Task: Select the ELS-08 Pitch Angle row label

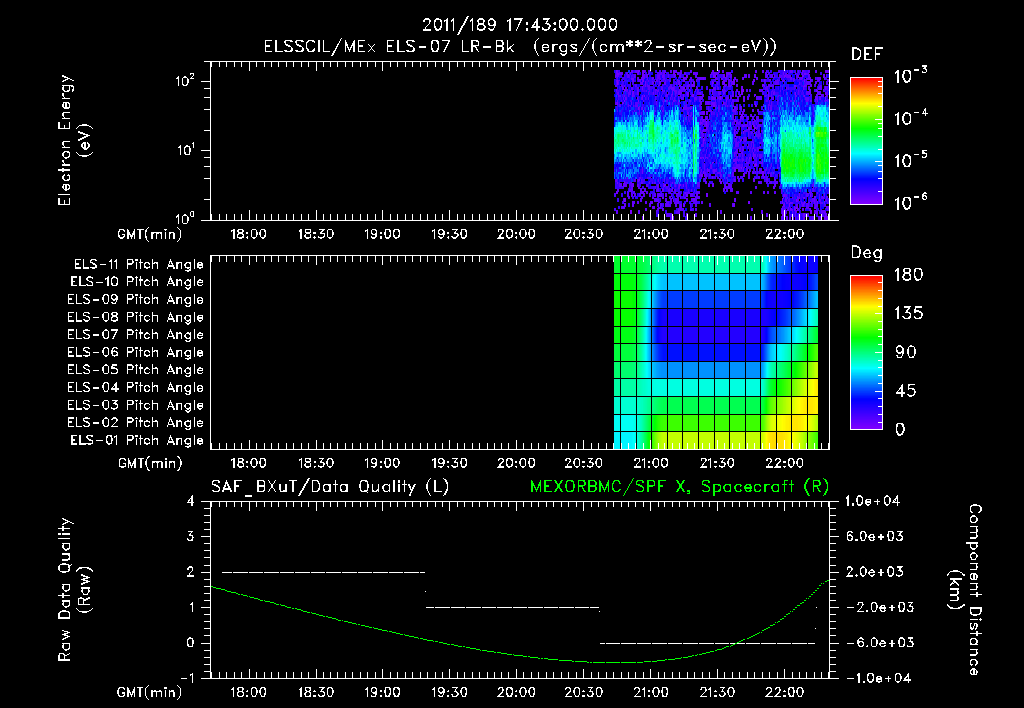Action: click(136, 317)
